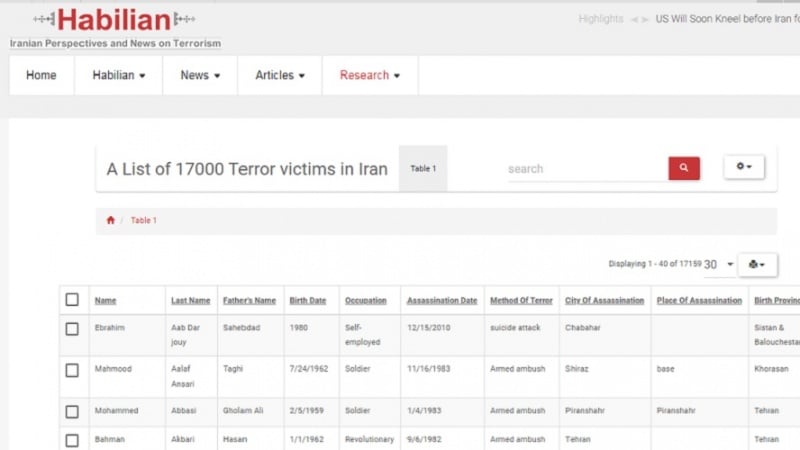Expand the News dropdown menu
This screenshot has height=450, width=800.
coord(200,75)
